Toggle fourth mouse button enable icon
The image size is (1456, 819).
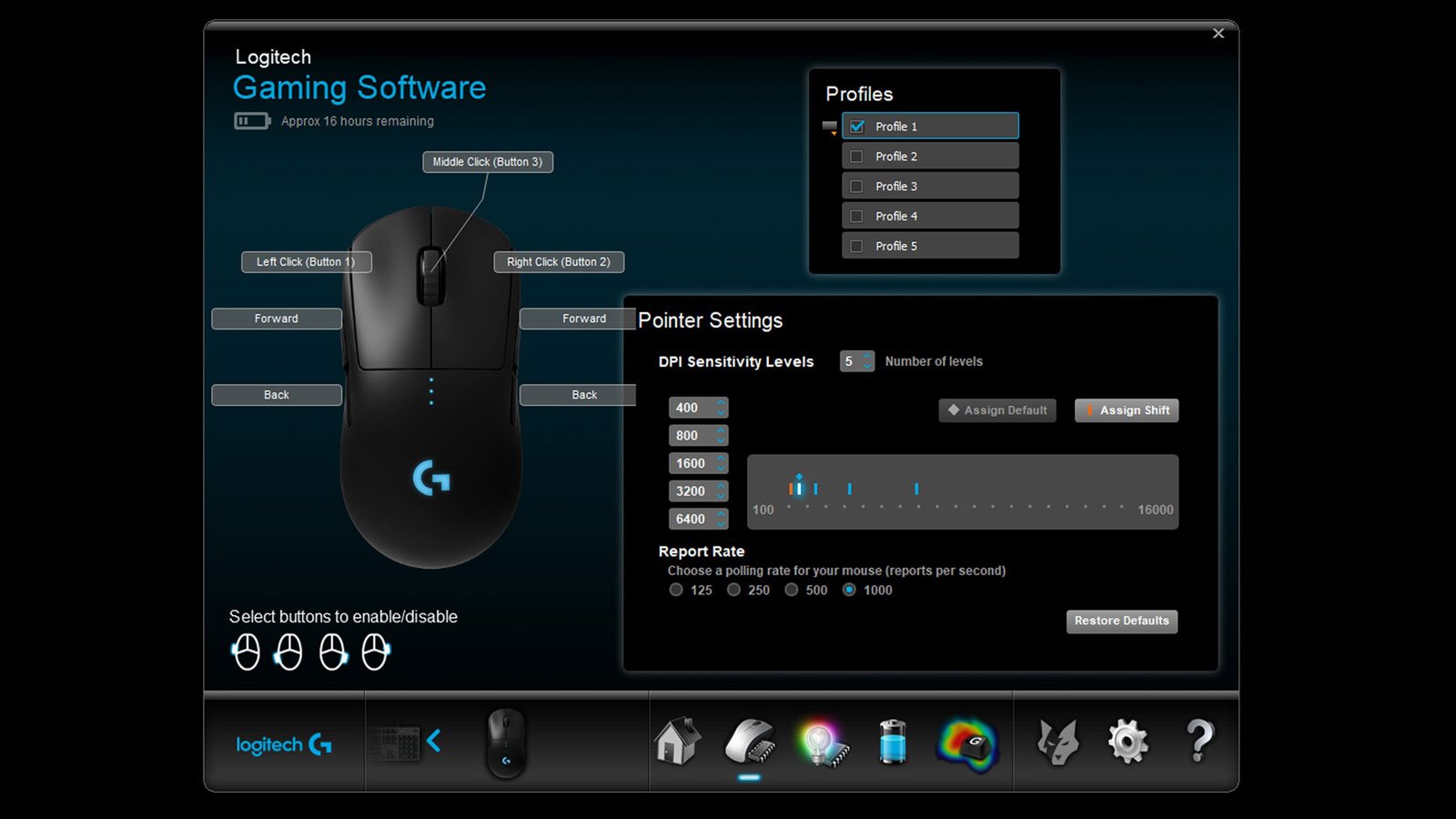coord(376,652)
